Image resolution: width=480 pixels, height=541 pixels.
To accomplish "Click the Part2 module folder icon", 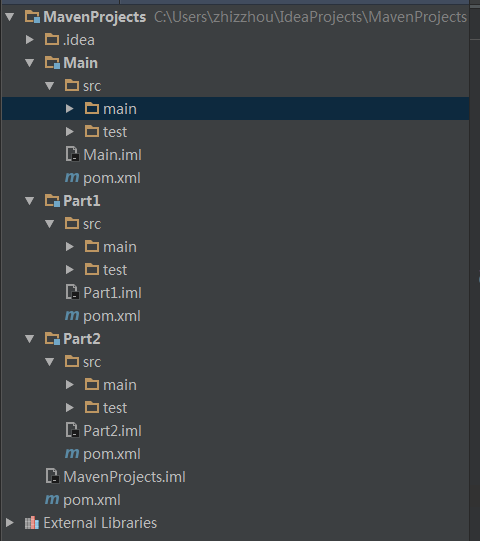I will tap(52, 339).
